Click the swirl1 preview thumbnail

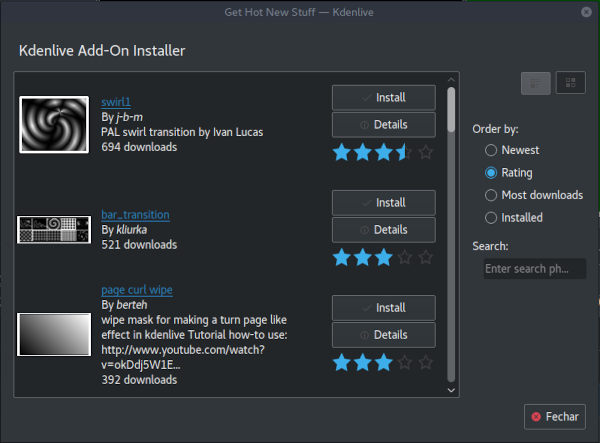point(54,125)
